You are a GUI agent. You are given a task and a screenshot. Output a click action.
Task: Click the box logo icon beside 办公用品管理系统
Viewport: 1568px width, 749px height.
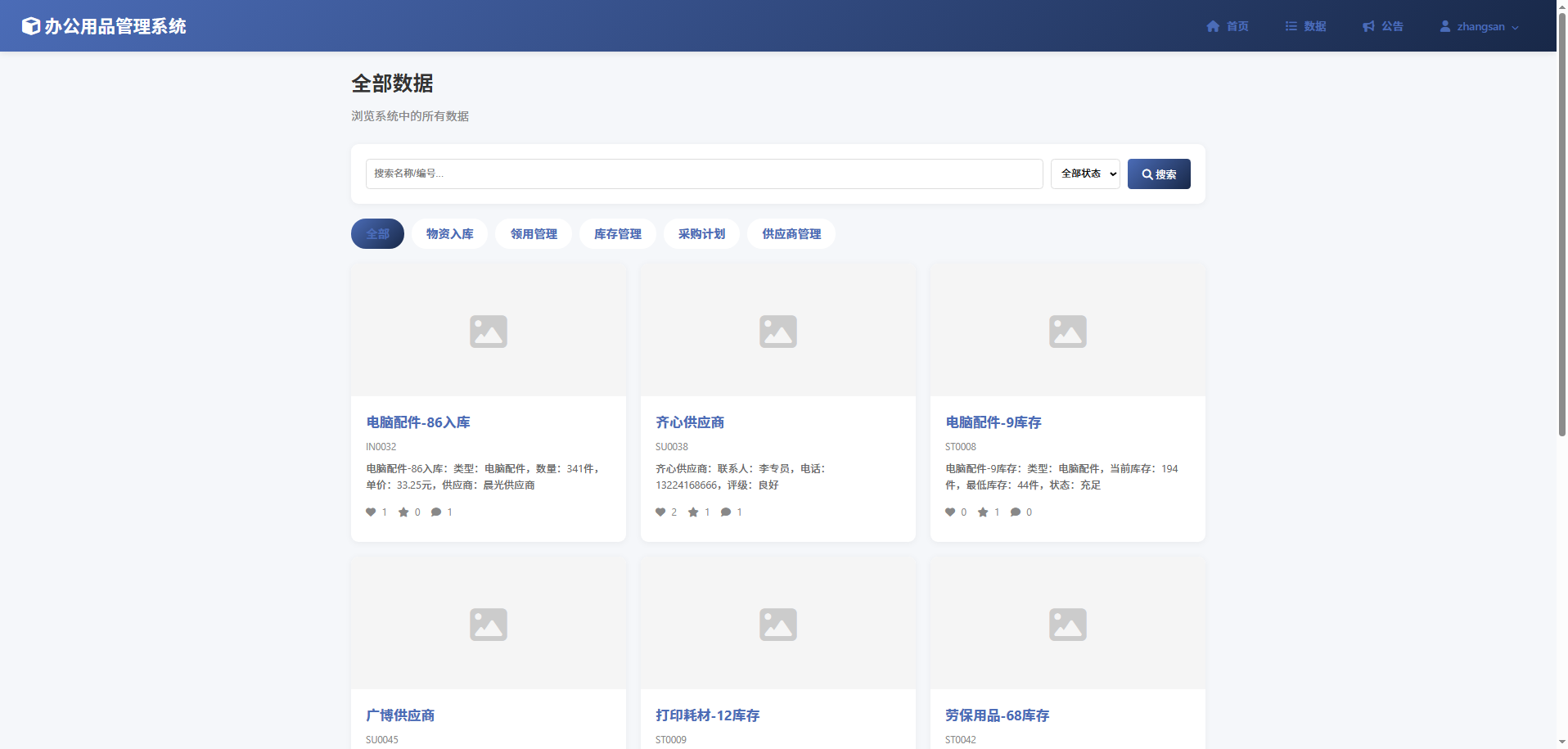point(31,26)
